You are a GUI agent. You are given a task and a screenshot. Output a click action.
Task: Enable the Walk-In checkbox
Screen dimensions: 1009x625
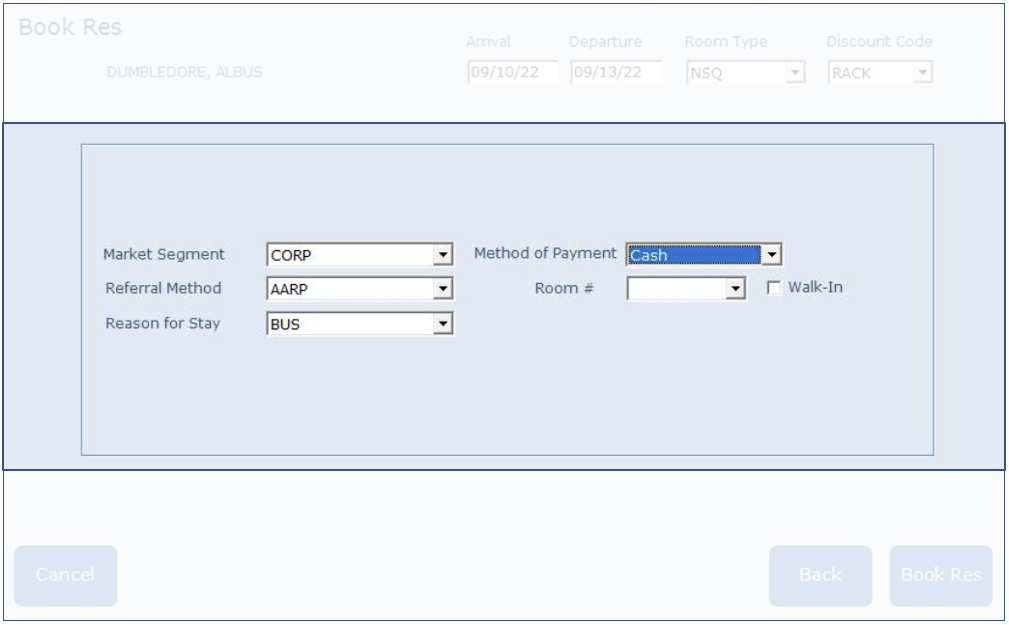773,288
